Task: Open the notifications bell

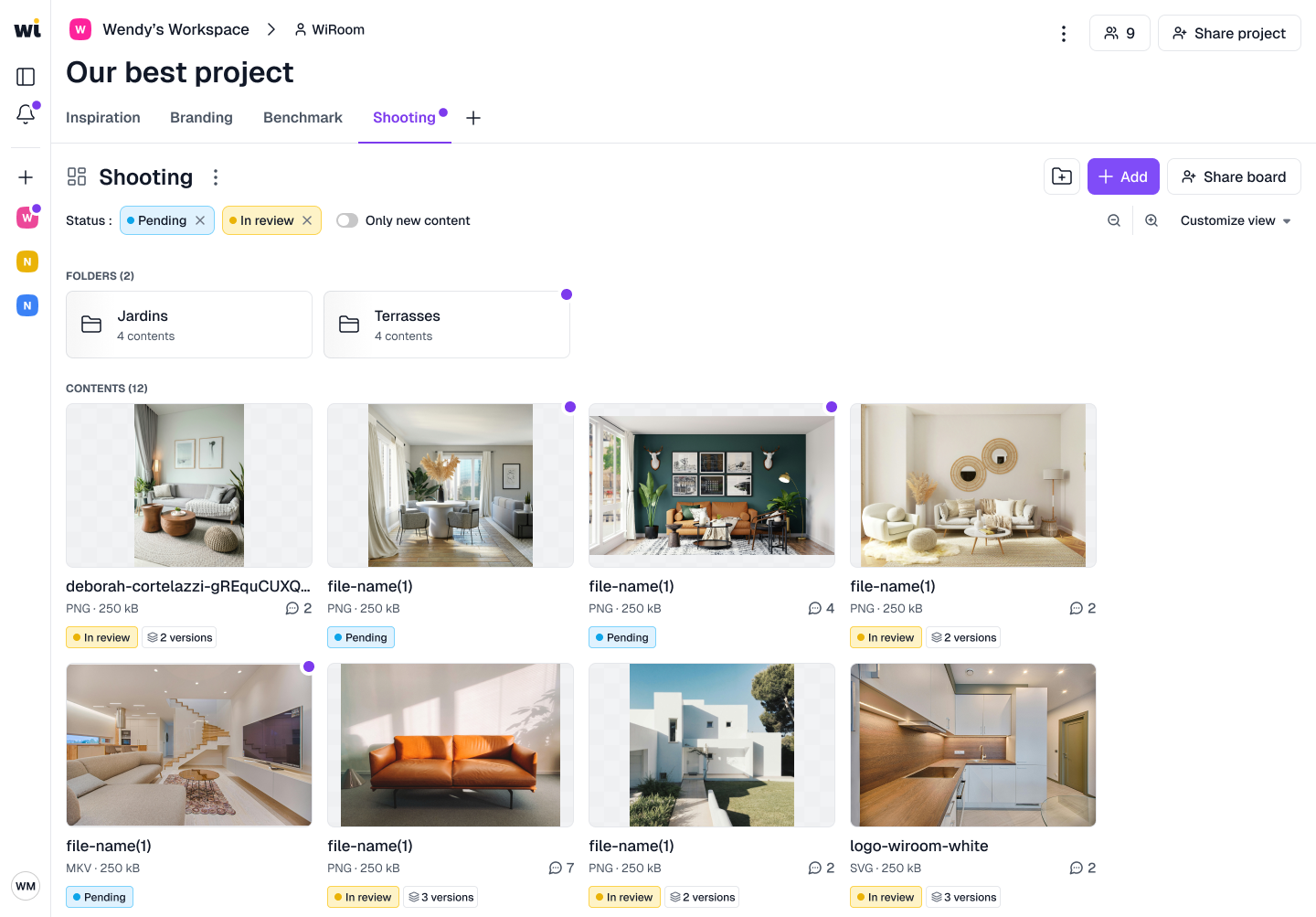Action: [26, 114]
